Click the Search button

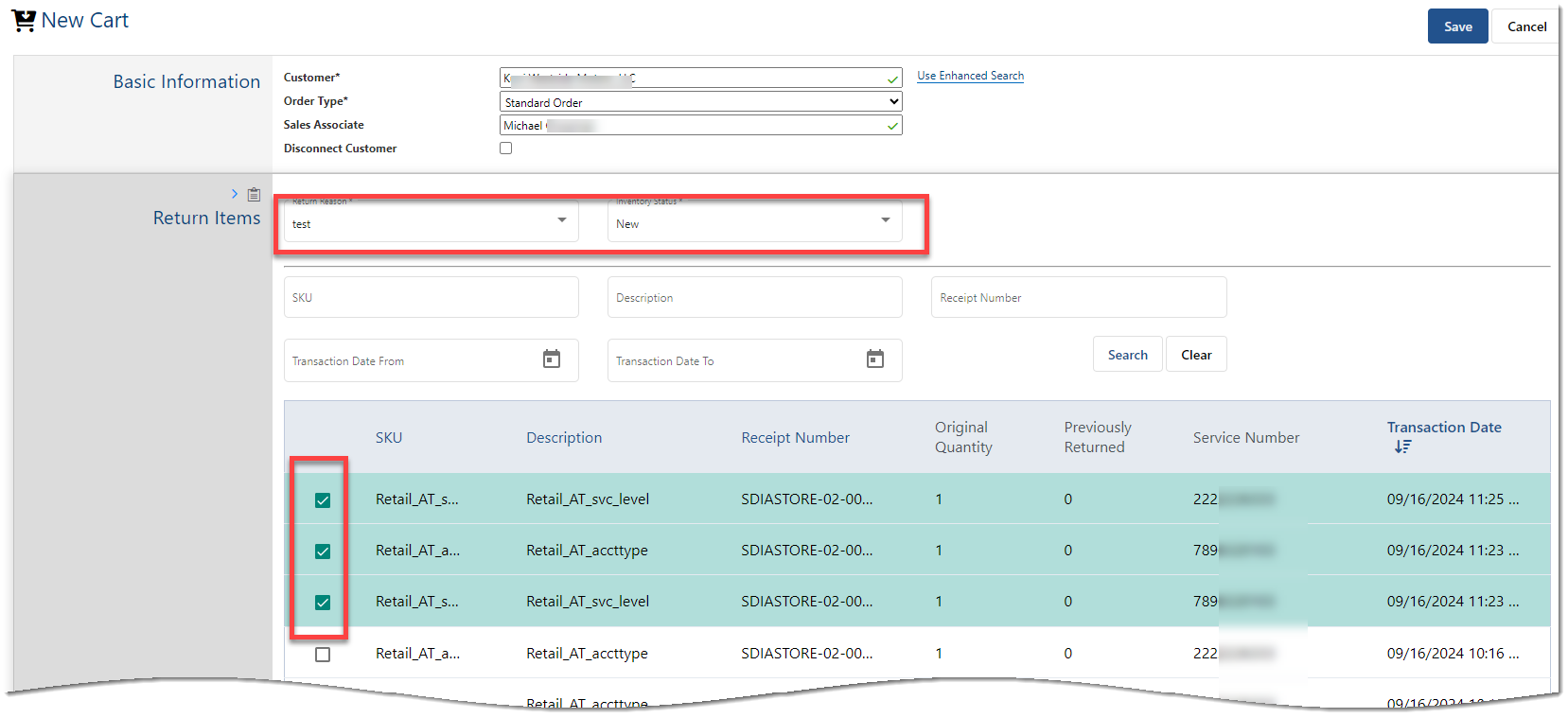click(1127, 355)
